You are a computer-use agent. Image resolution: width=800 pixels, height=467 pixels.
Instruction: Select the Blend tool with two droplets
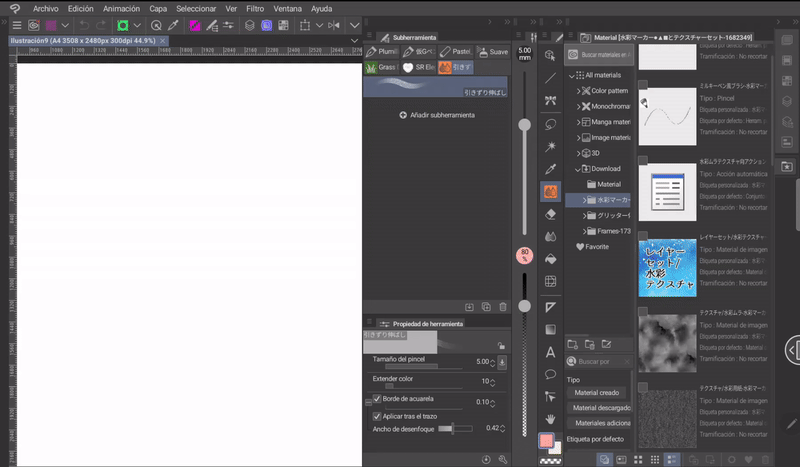[550, 237]
